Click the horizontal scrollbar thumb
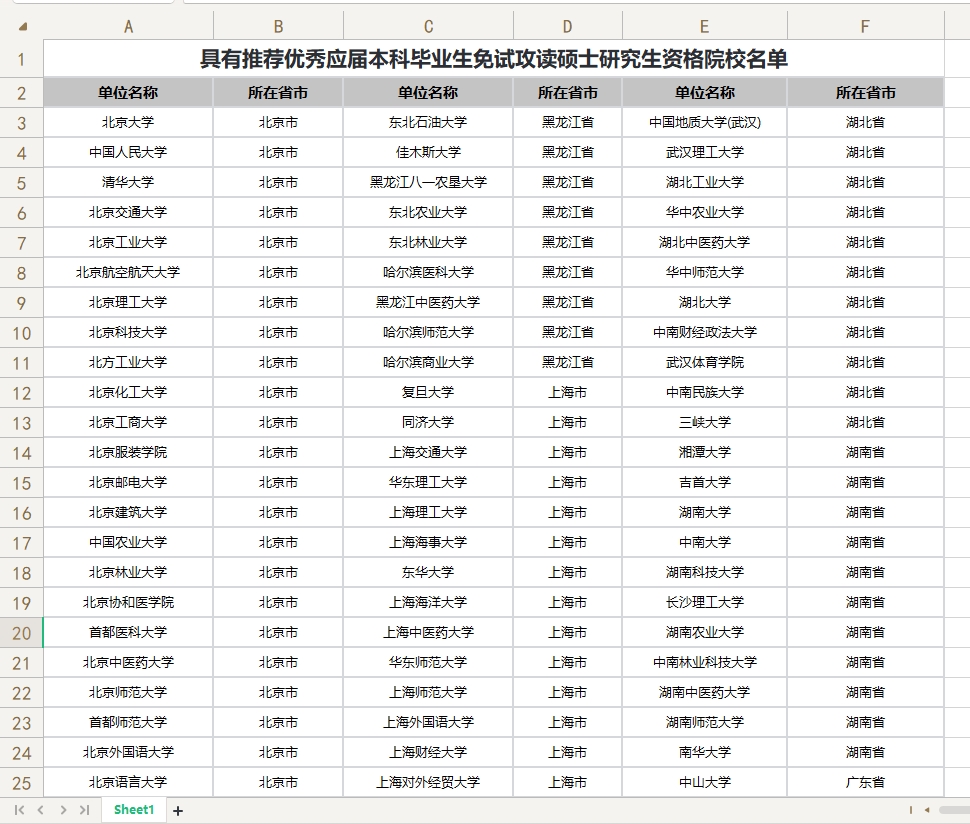The height and width of the screenshot is (824, 970). coord(954,809)
